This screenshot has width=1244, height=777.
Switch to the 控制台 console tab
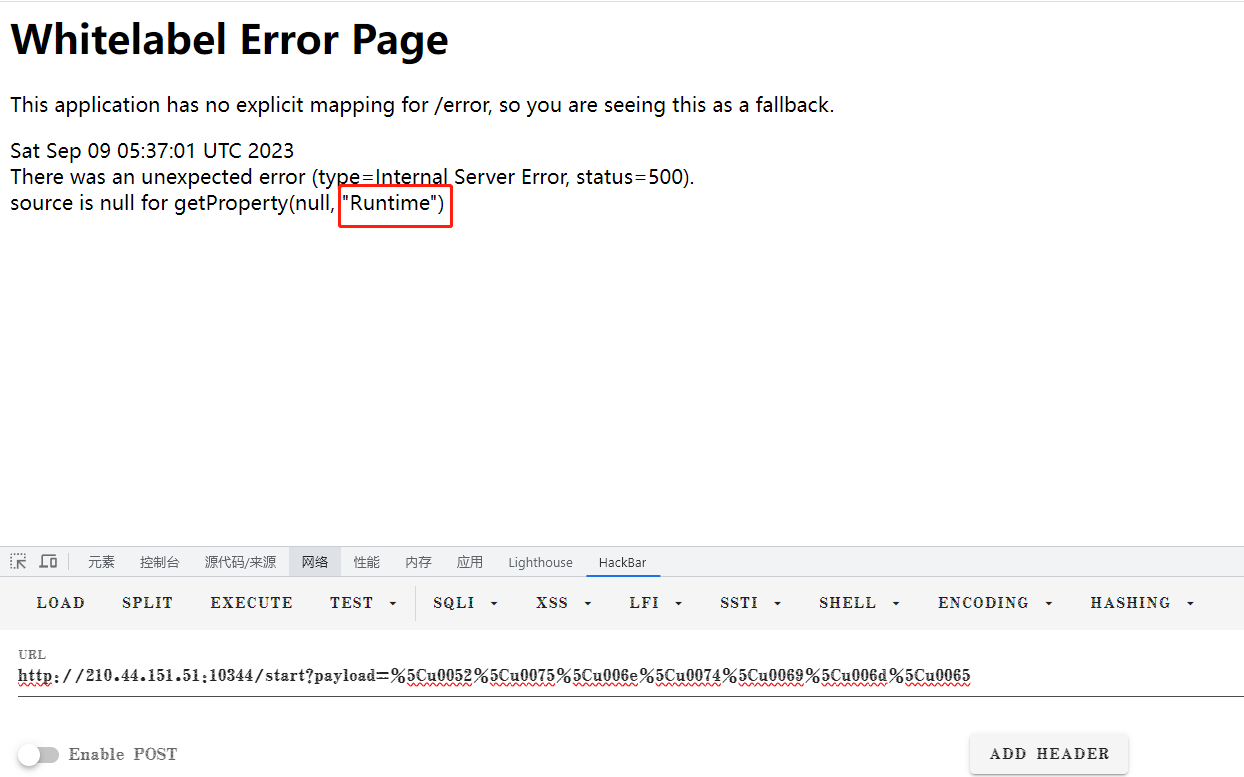(160, 562)
